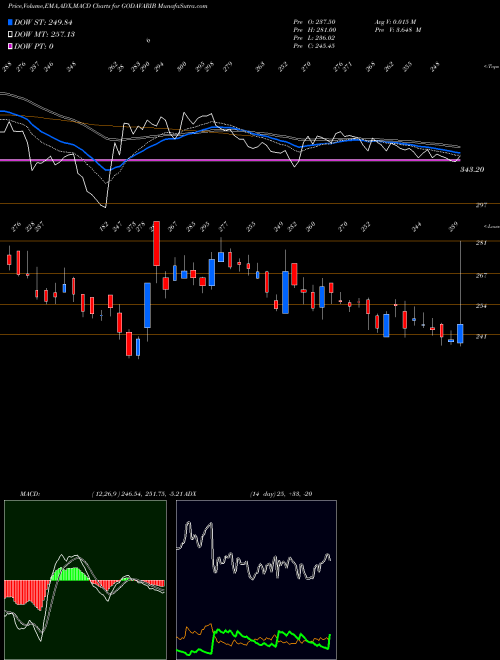Select the 'DOW PT: 0' legend text
Viewport: 500px width, 660px height.
click(x=33, y=46)
